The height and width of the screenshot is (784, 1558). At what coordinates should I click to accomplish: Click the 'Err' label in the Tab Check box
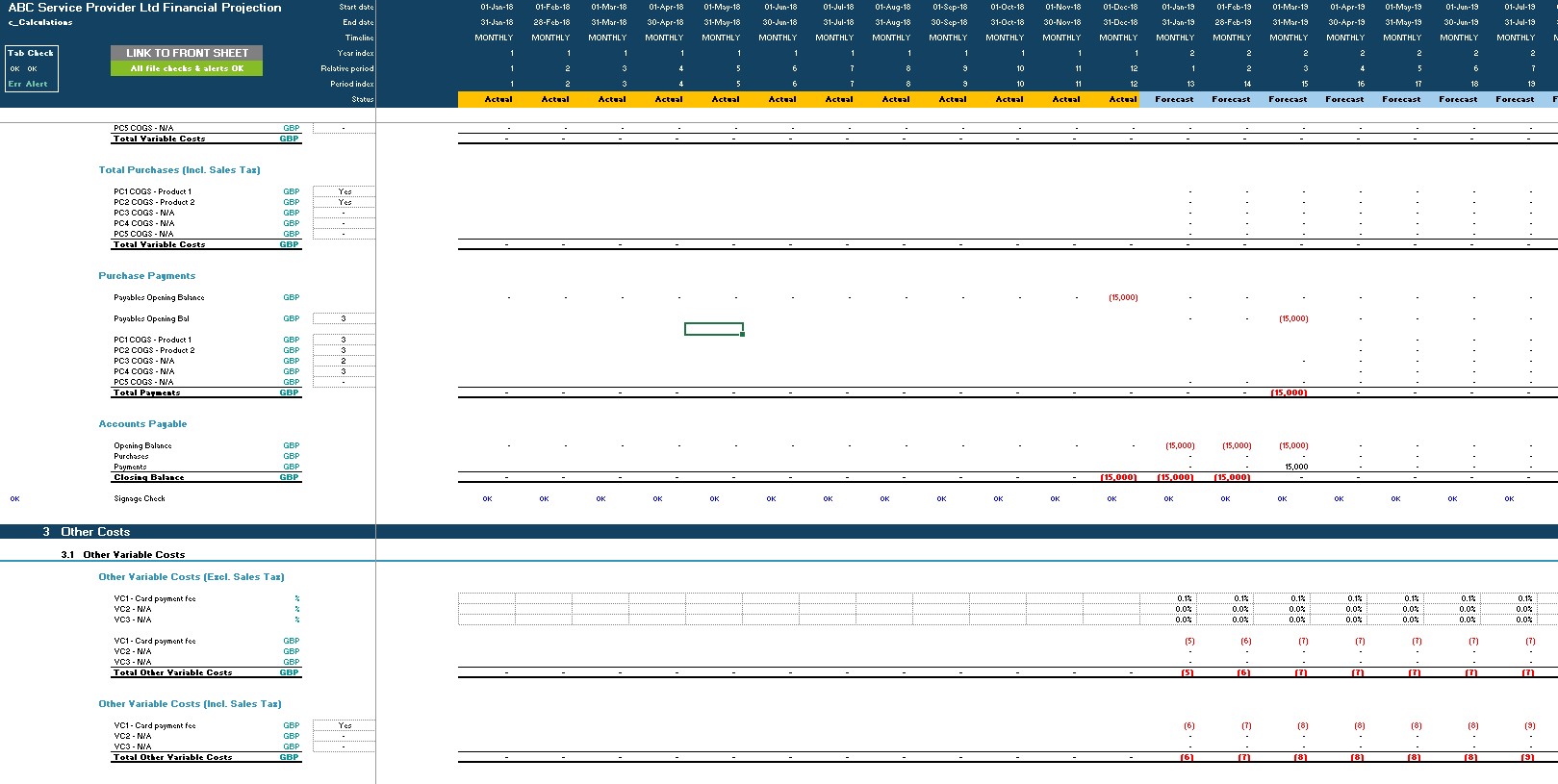[14, 84]
